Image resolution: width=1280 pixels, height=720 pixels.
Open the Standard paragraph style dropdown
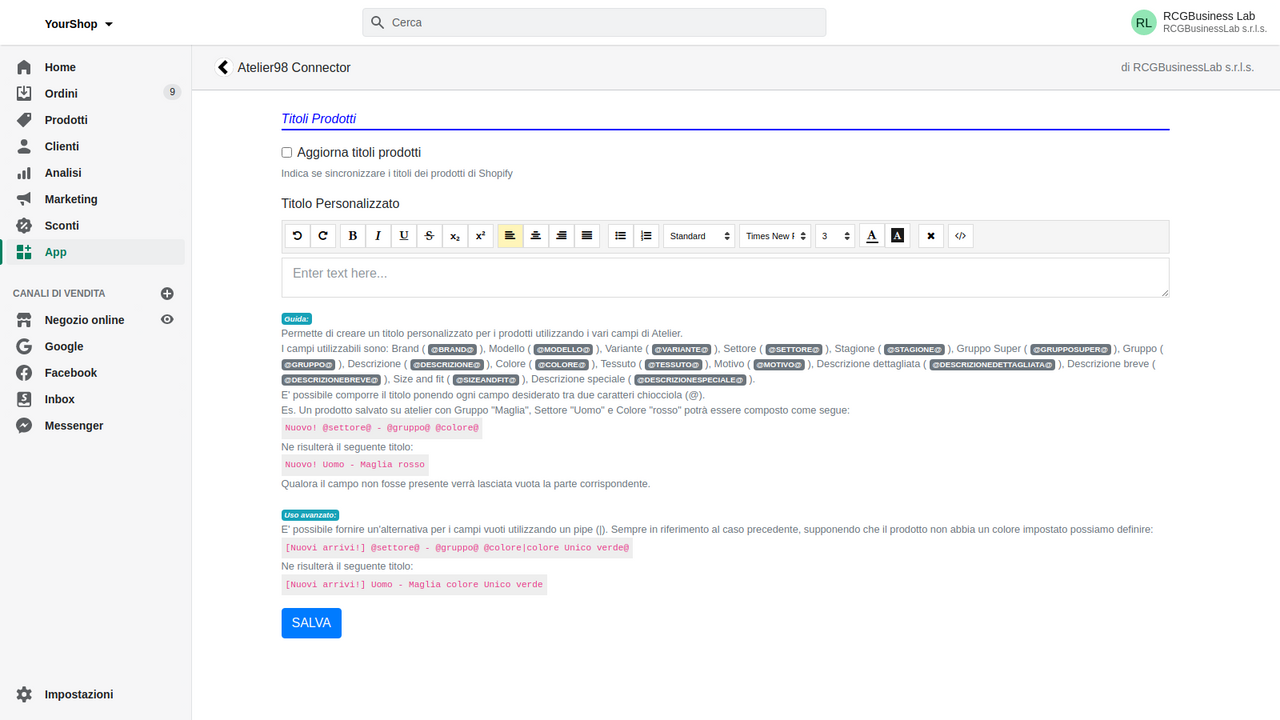(699, 236)
